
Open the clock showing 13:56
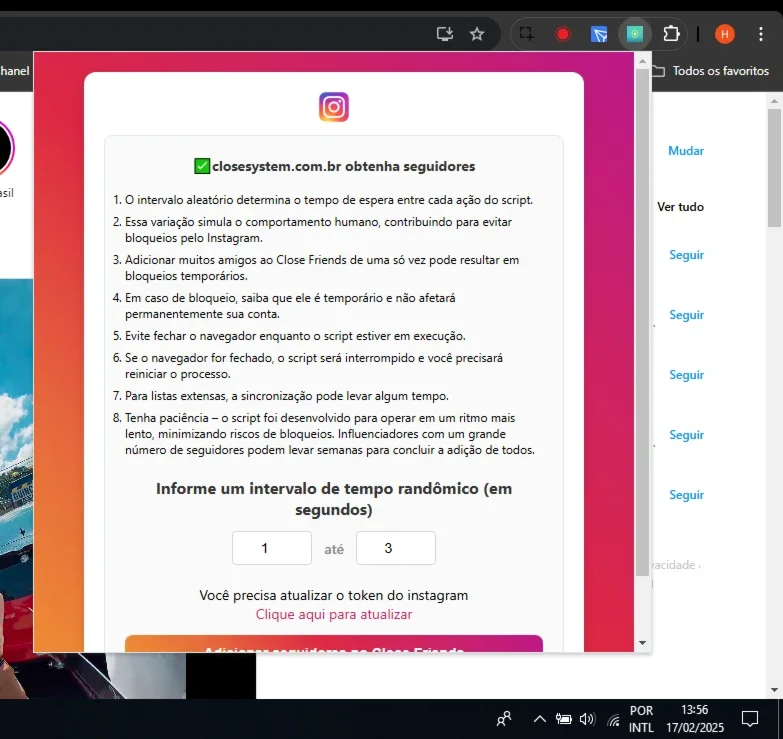pyautogui.click(x=695, y=719)
